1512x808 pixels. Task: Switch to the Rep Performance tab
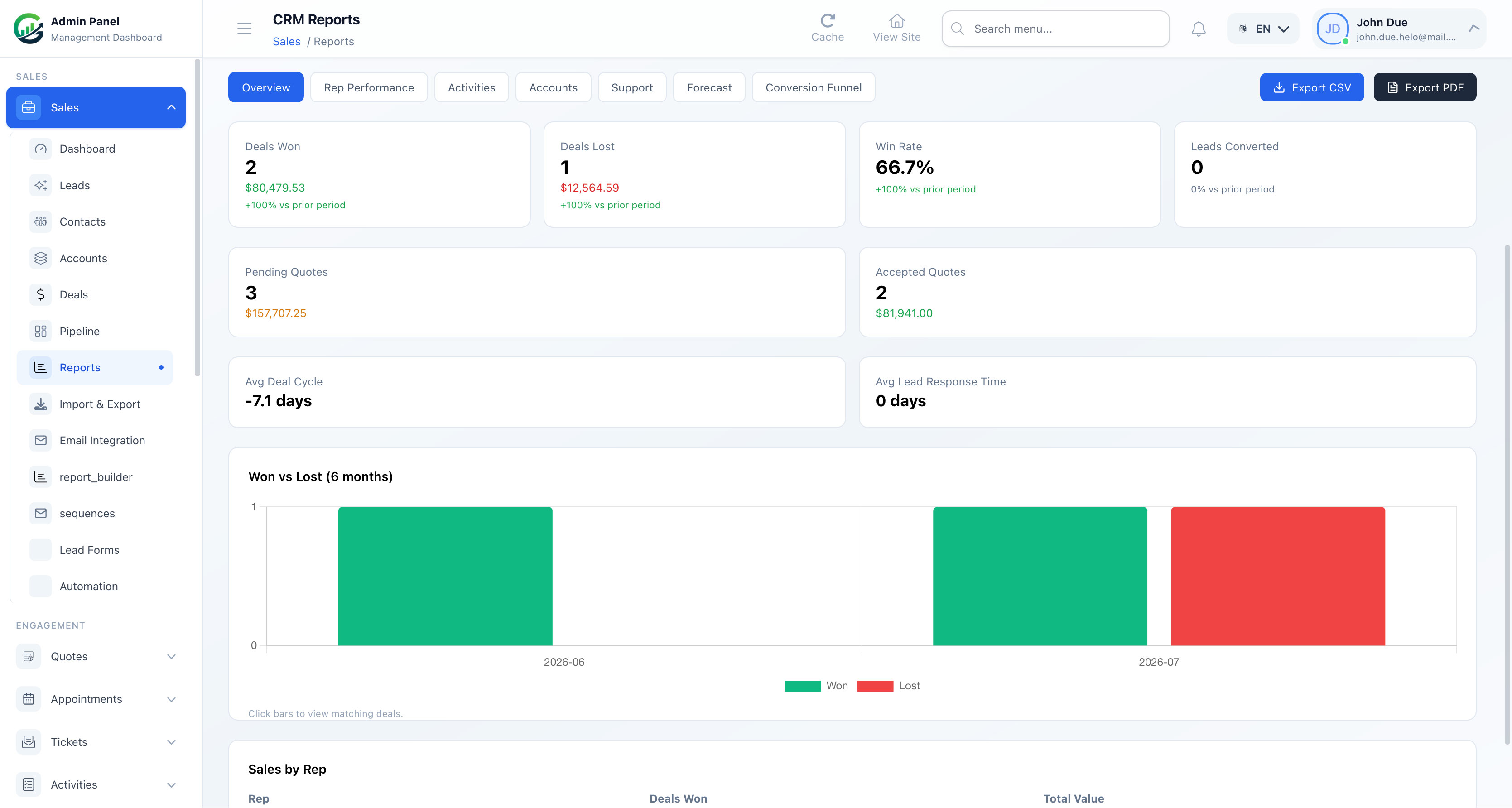coord(369,87)
